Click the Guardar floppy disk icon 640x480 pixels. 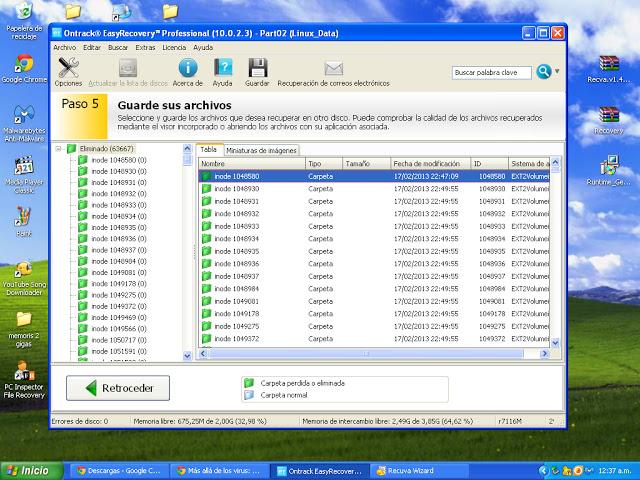tap(257, 69)
